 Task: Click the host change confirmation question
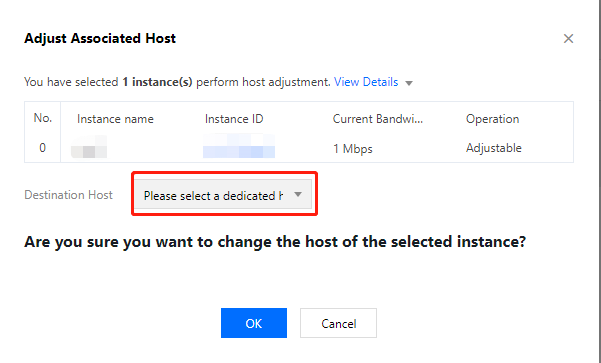275,242
